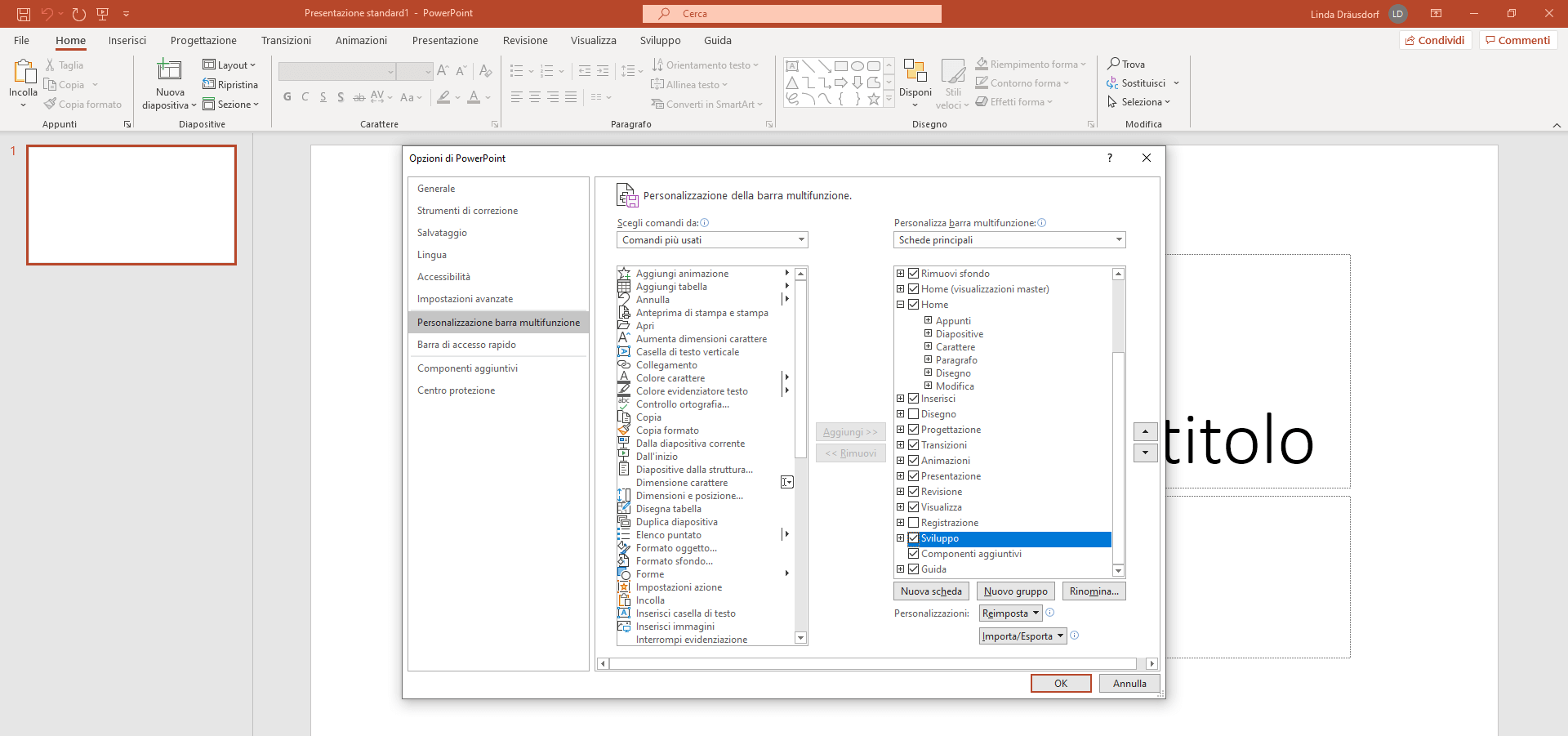Click the Redo arrow icon in title bar

point(78,14)
